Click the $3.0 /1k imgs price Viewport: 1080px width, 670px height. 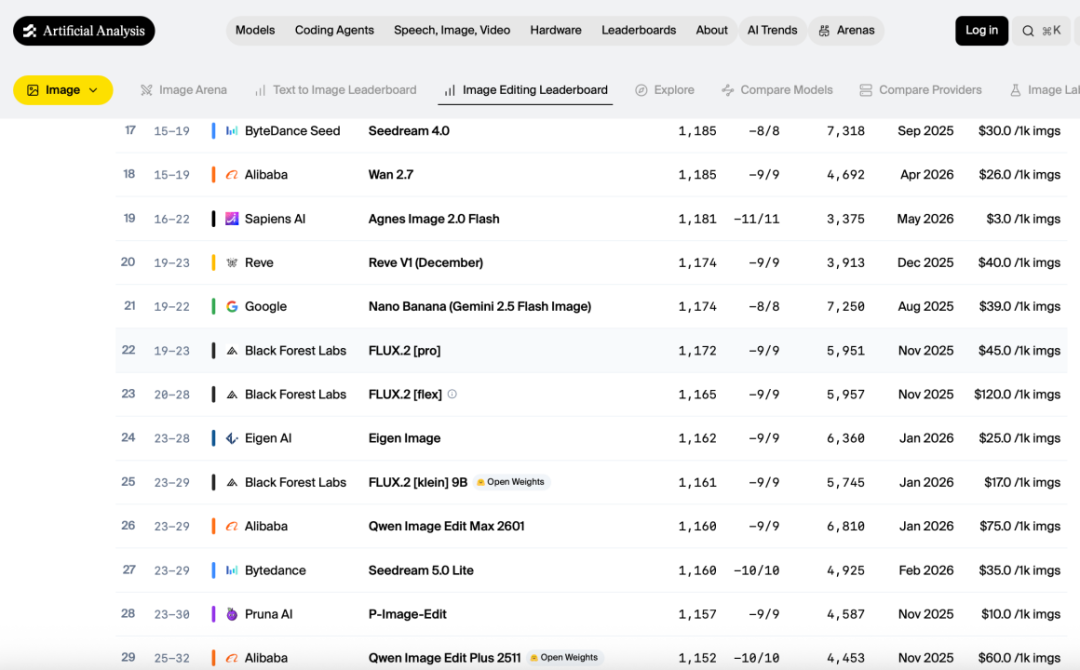click(1023, 219)
